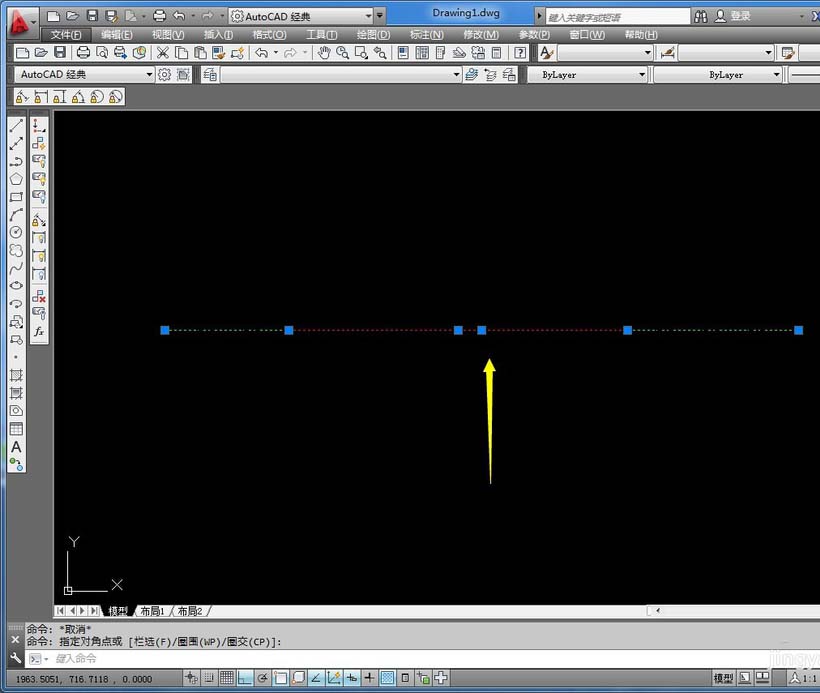
Task: Open the ByLayer color dropdown
Action: tap(642, 75)
